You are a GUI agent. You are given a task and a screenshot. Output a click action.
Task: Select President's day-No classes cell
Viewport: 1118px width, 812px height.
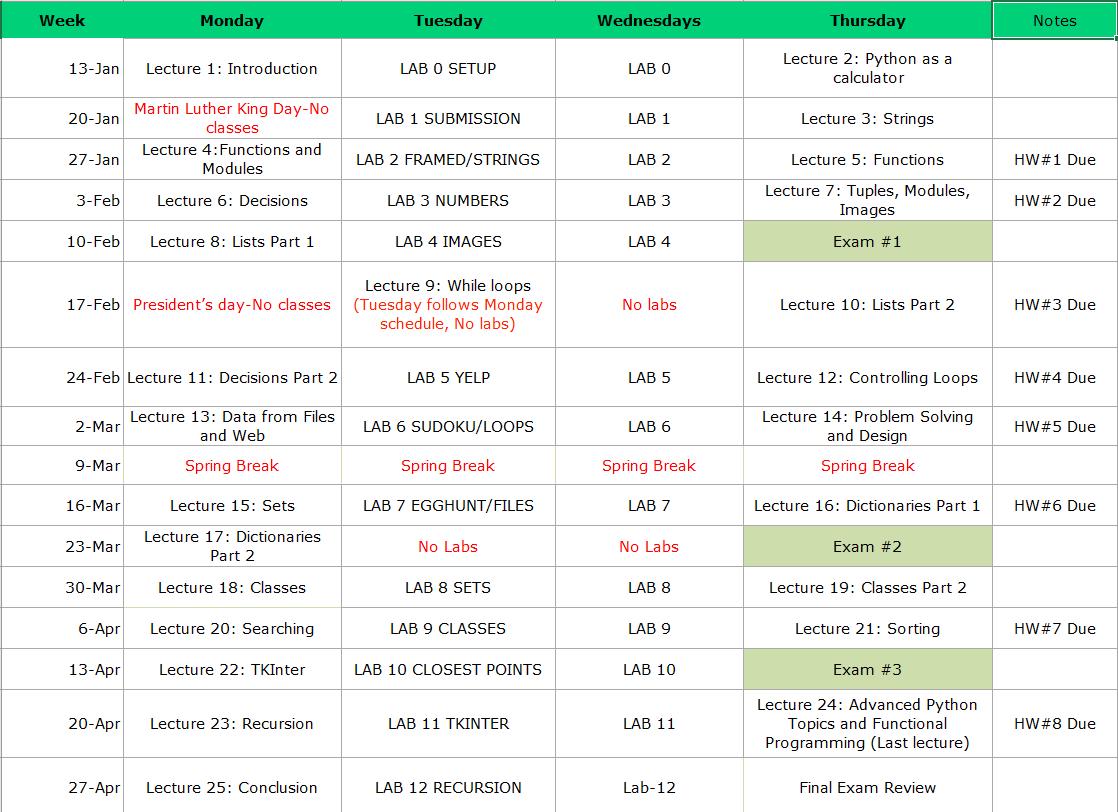232,304
